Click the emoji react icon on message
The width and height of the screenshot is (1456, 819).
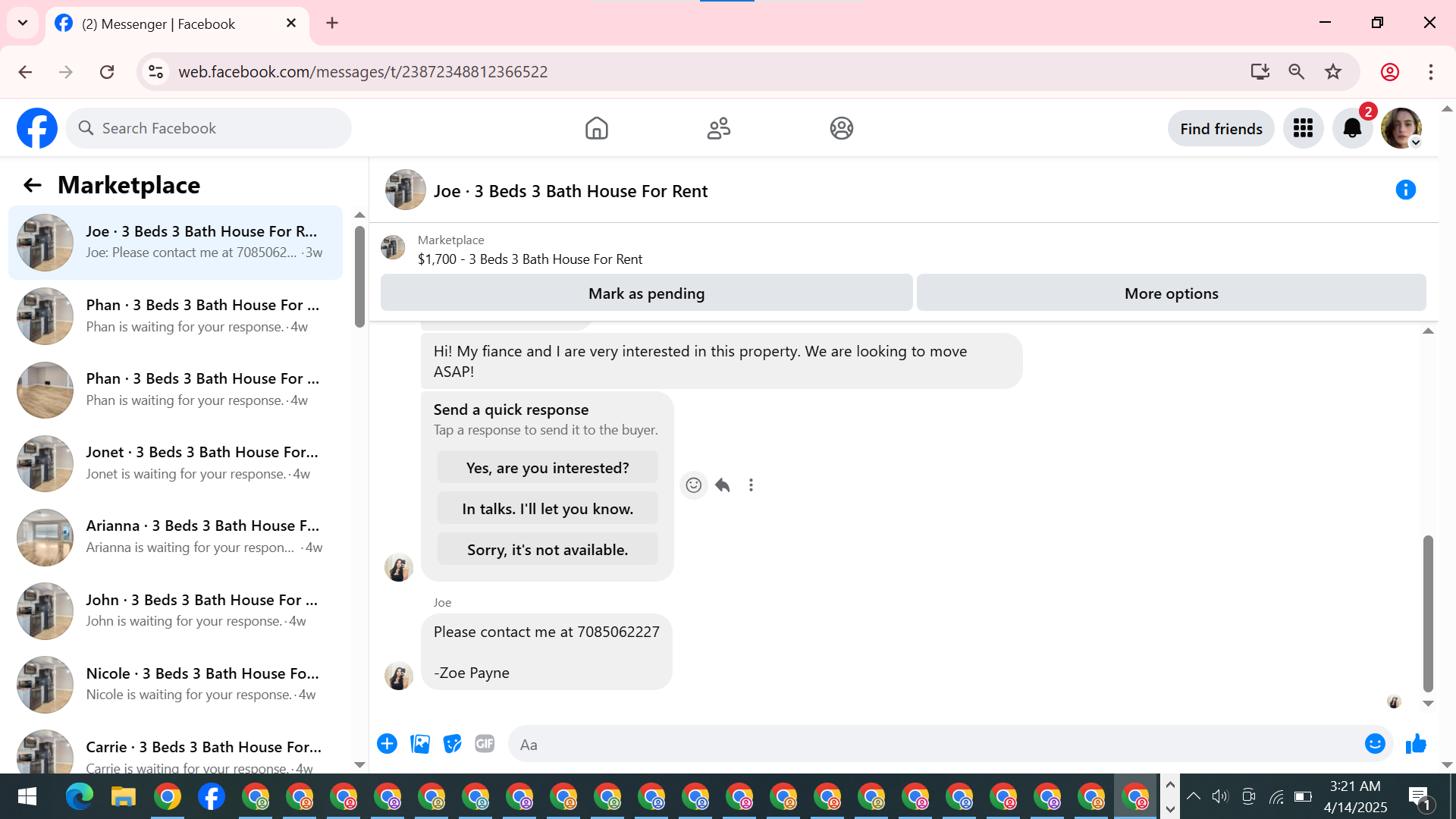pyautogui.click(x=693, y=485)
